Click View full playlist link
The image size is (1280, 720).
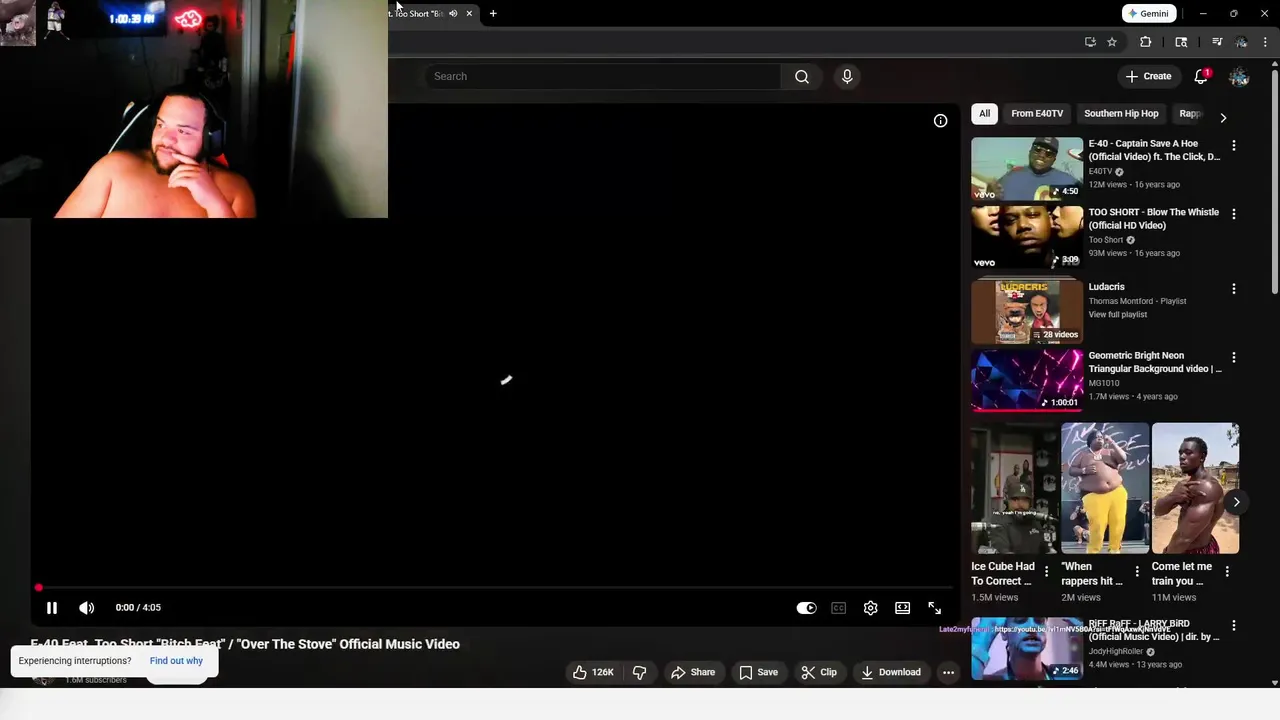point(1118,314)
